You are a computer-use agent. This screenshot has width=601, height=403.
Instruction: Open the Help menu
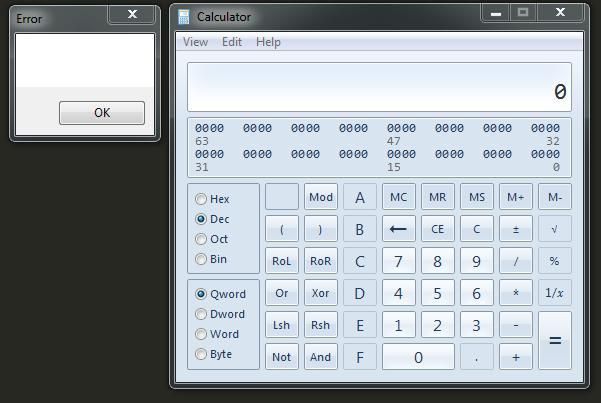pos(268,41)
